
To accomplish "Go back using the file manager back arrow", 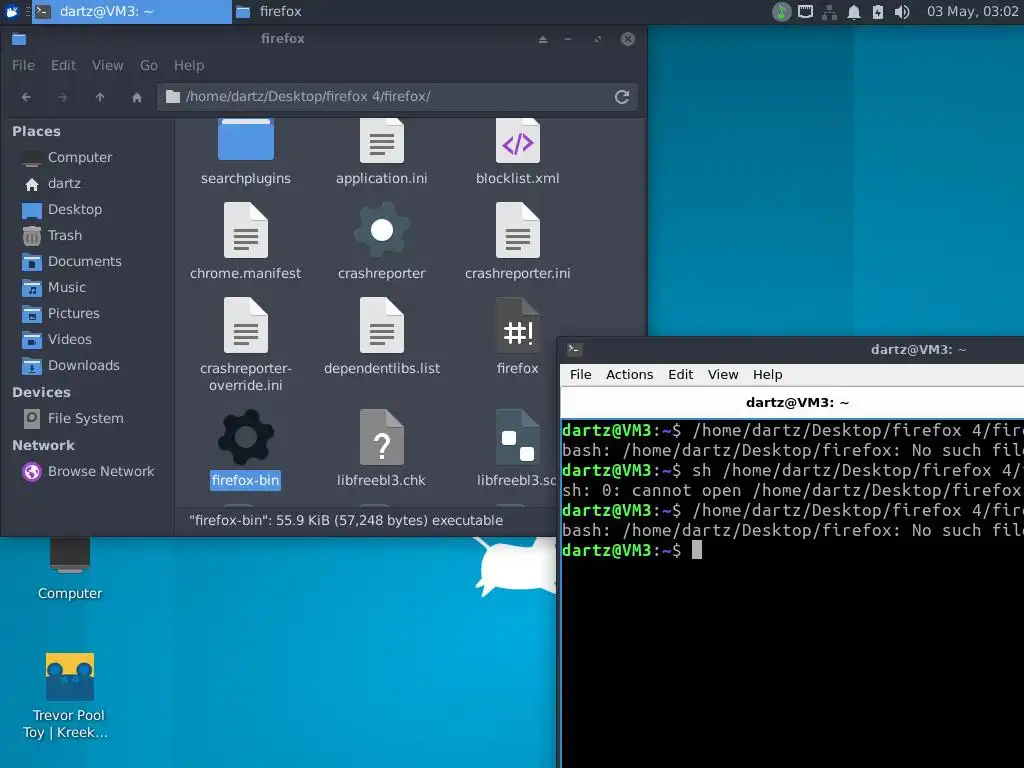I will 26,97.
